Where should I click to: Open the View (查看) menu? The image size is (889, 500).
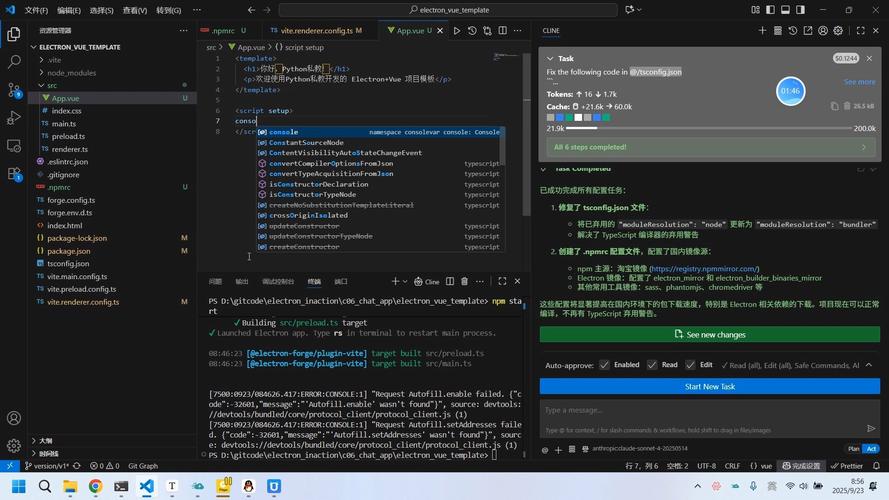(x=135, y=10)
